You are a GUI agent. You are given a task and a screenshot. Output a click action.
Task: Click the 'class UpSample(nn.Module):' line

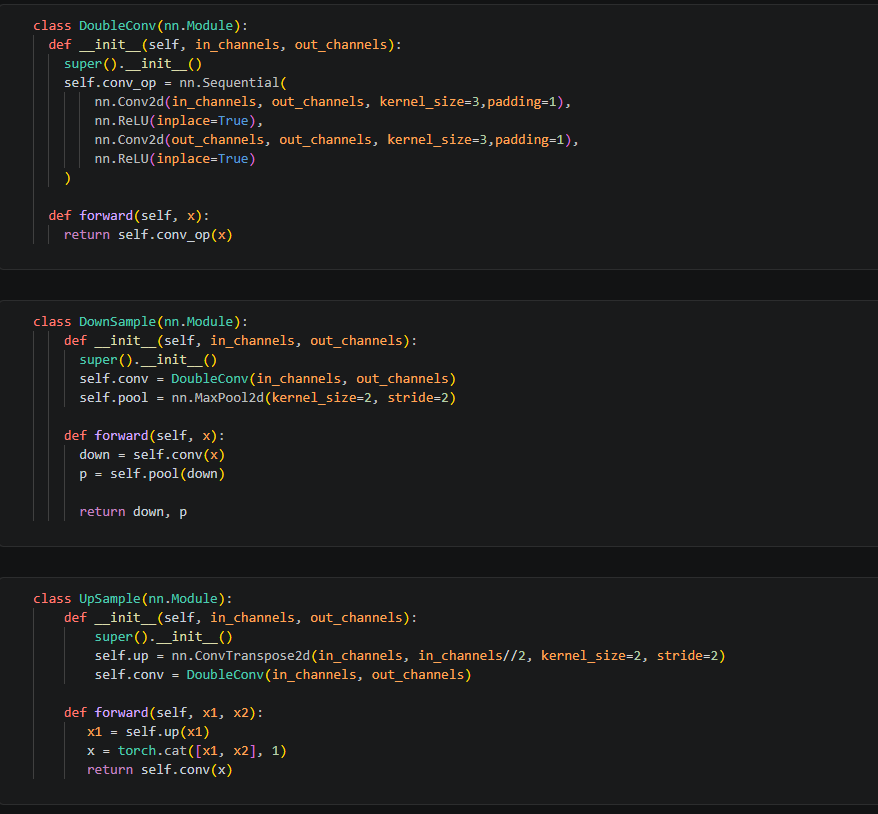click(x=132, y=599)
